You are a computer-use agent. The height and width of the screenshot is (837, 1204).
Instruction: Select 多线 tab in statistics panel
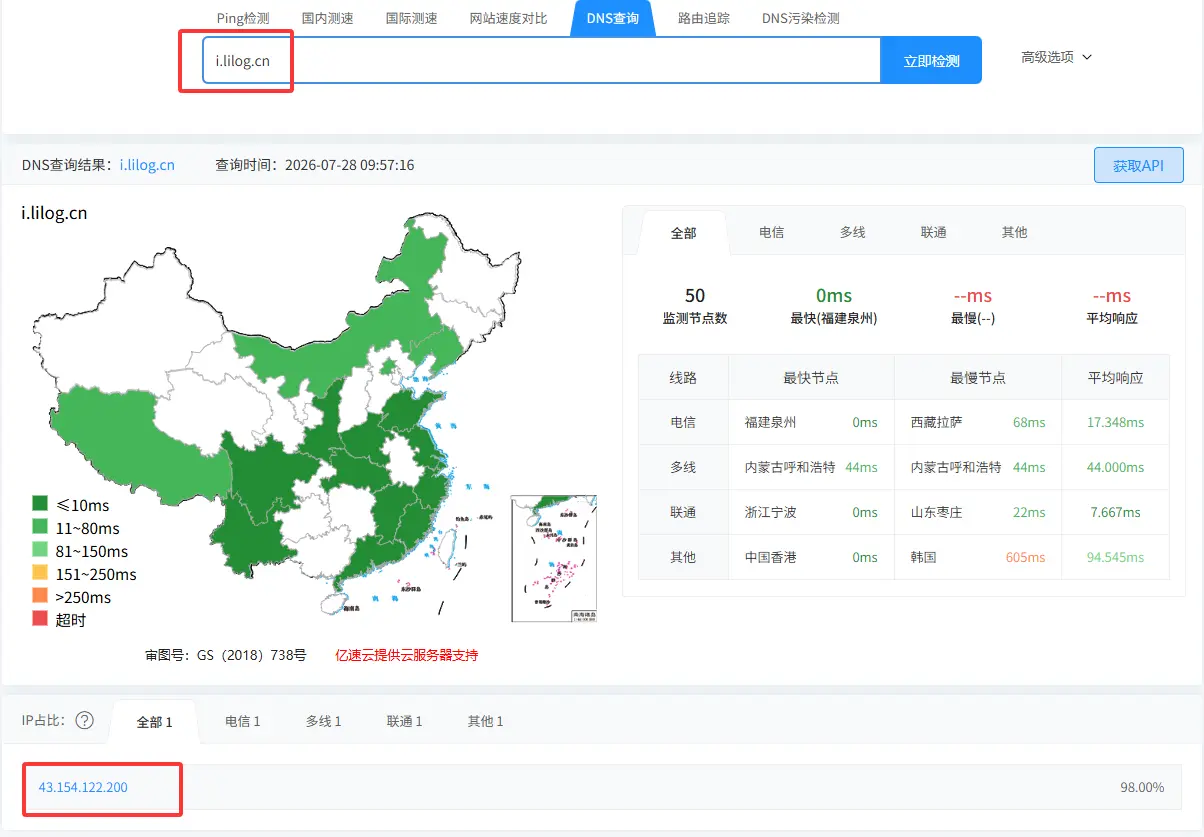[x=852, y=232]
